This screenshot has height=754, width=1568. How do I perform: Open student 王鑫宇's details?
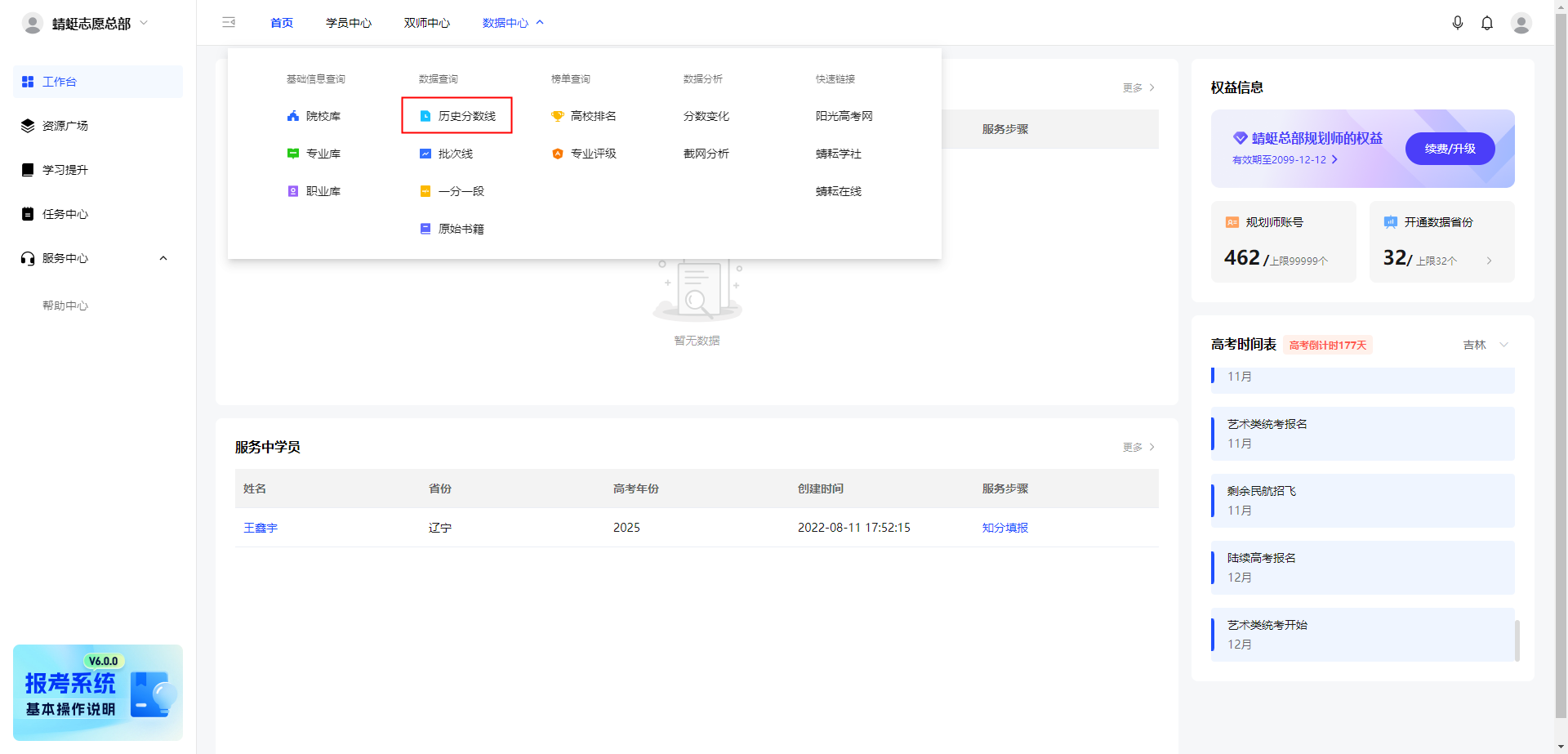click(261, 528)
